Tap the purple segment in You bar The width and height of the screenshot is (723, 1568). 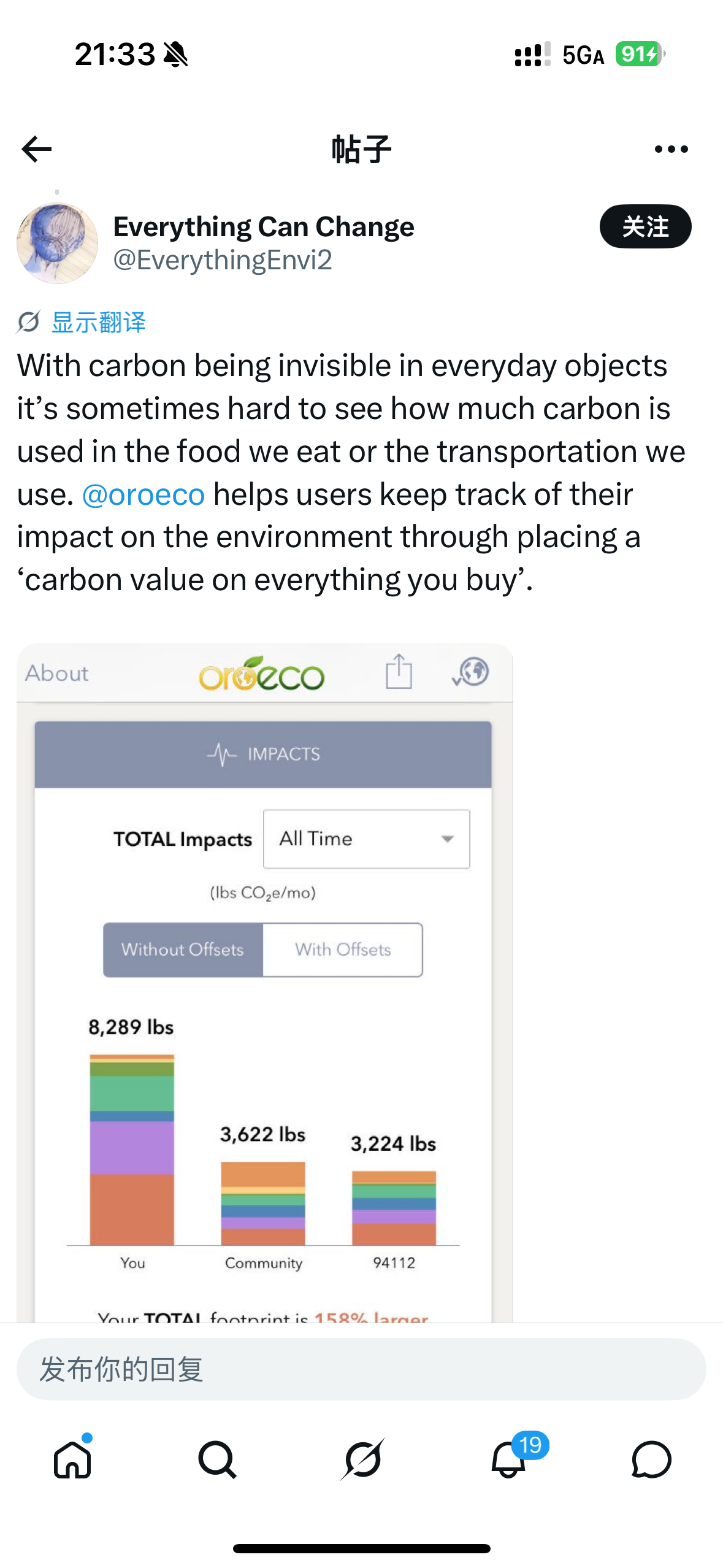pyautogui.click(x=132, y=1147)
